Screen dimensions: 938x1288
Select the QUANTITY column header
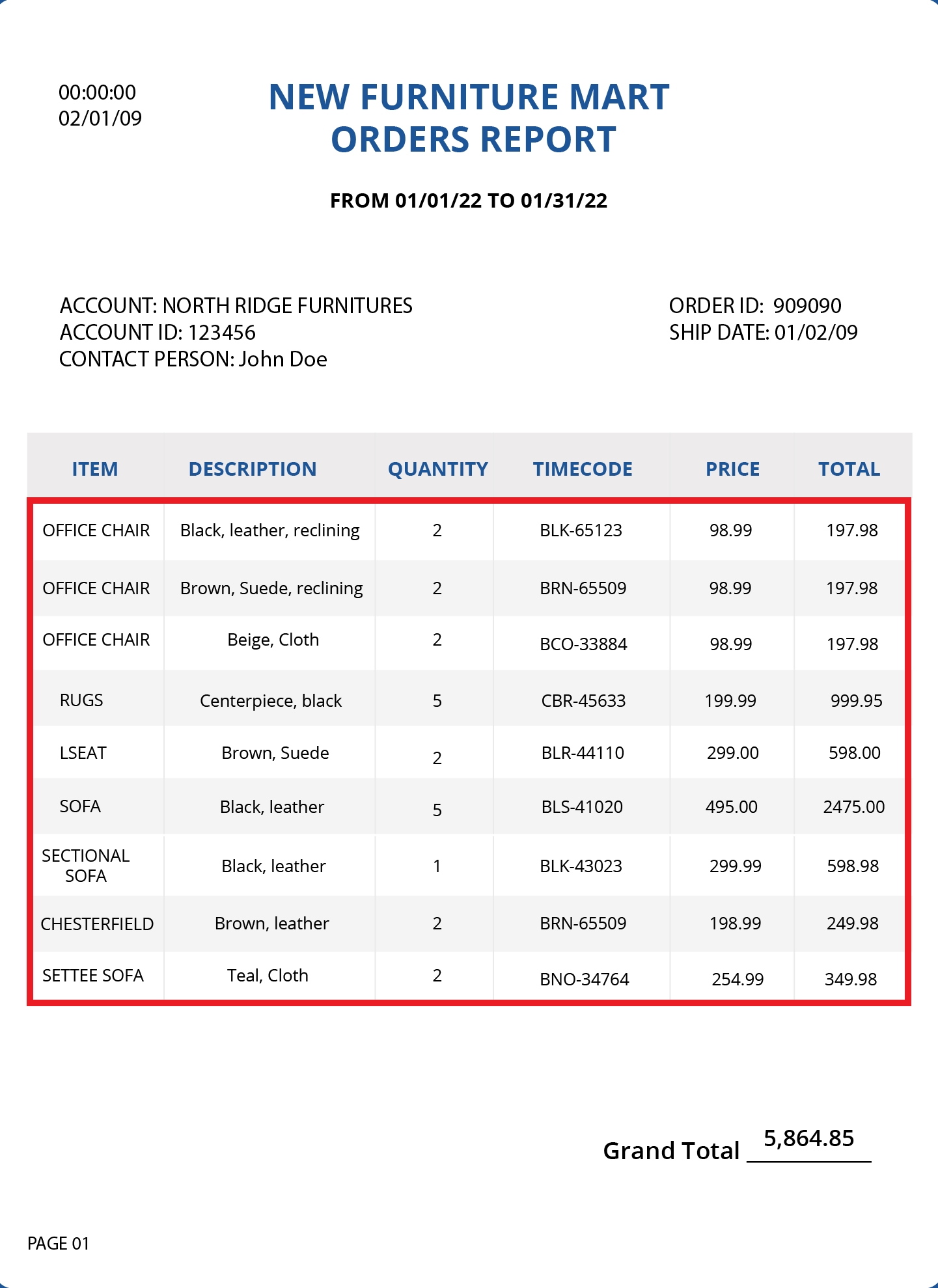(437, 469)
